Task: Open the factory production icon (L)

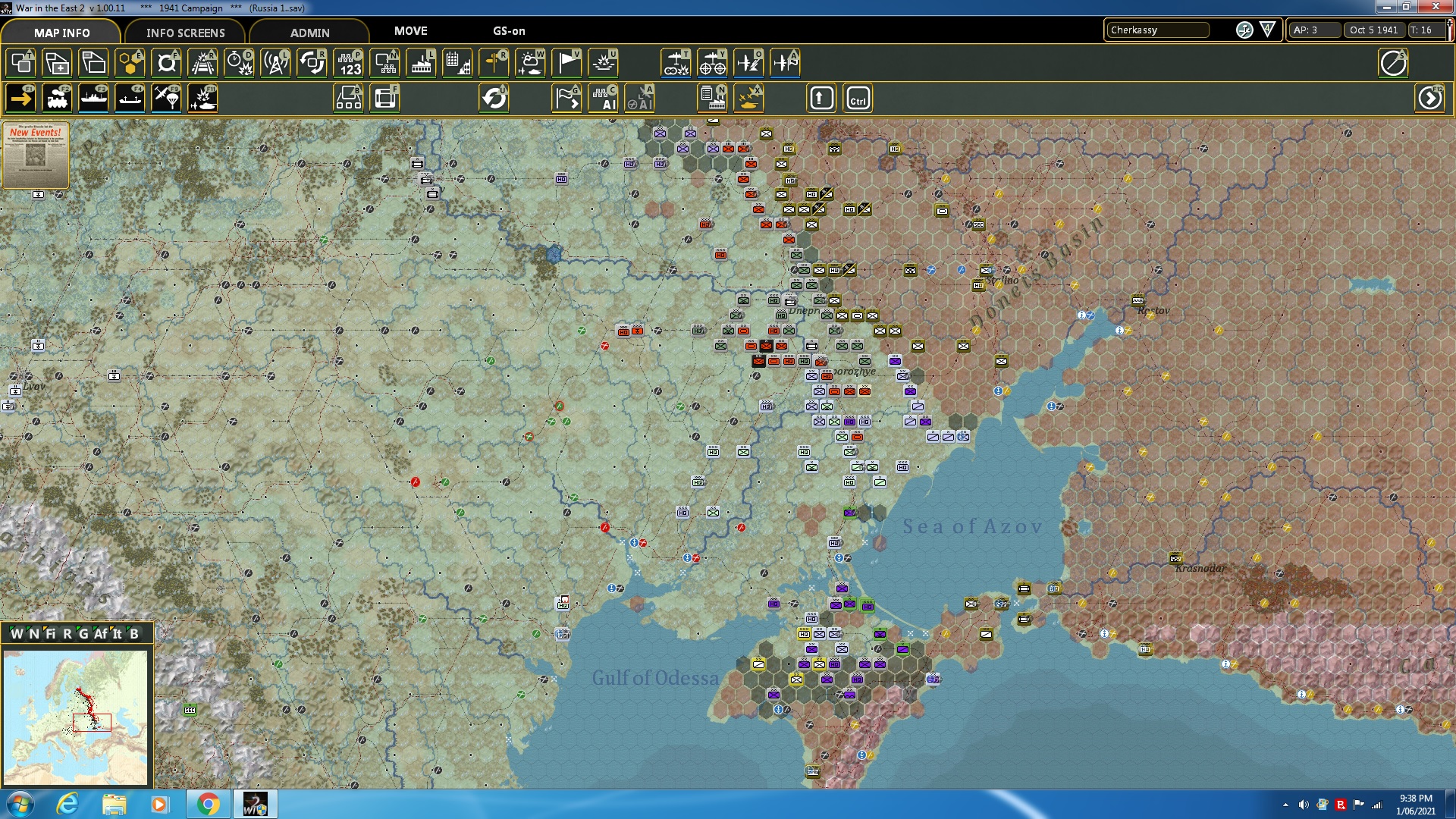Action: click(421, 63)
